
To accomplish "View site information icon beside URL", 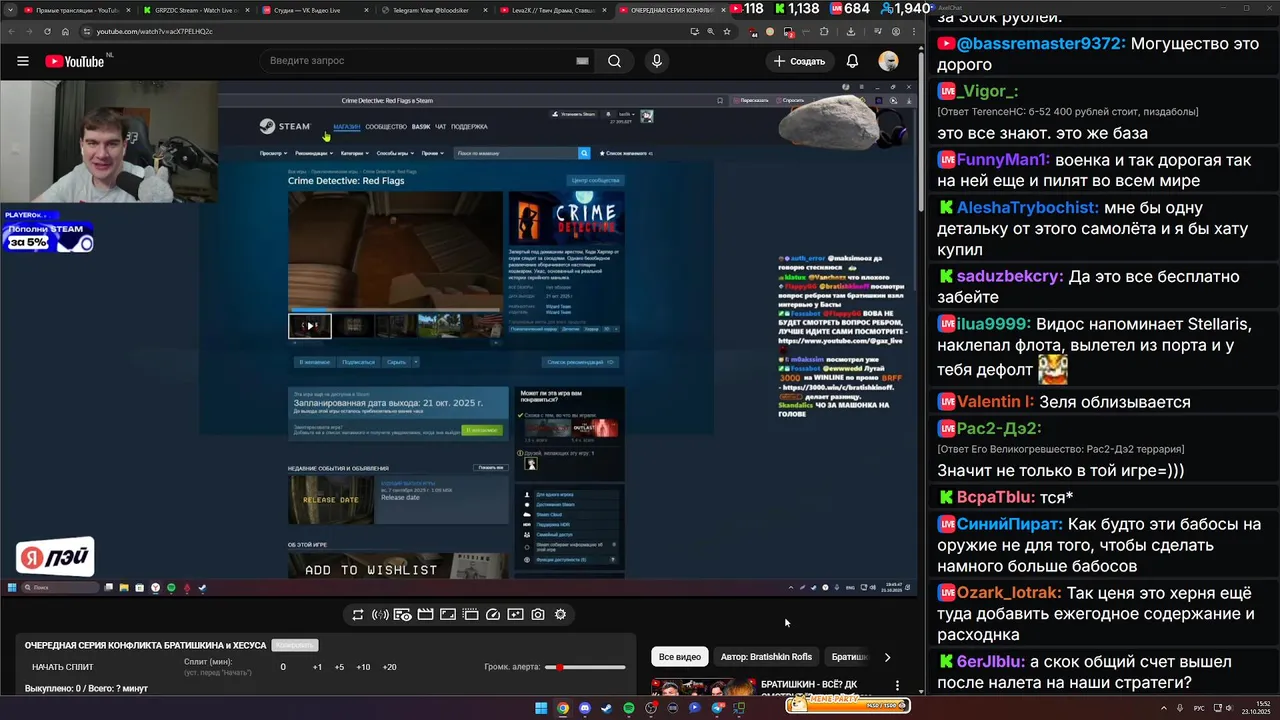I will (86, 31).
